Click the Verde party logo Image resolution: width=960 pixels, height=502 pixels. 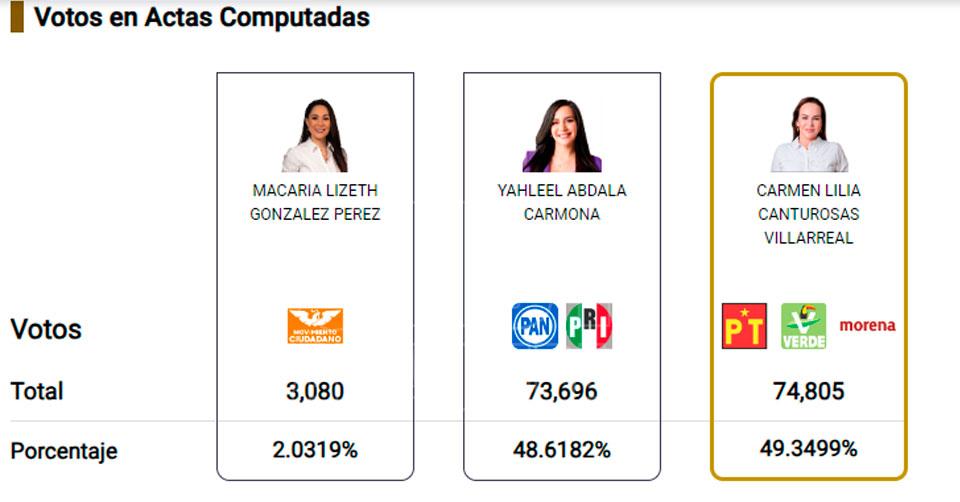pos(804,326)
